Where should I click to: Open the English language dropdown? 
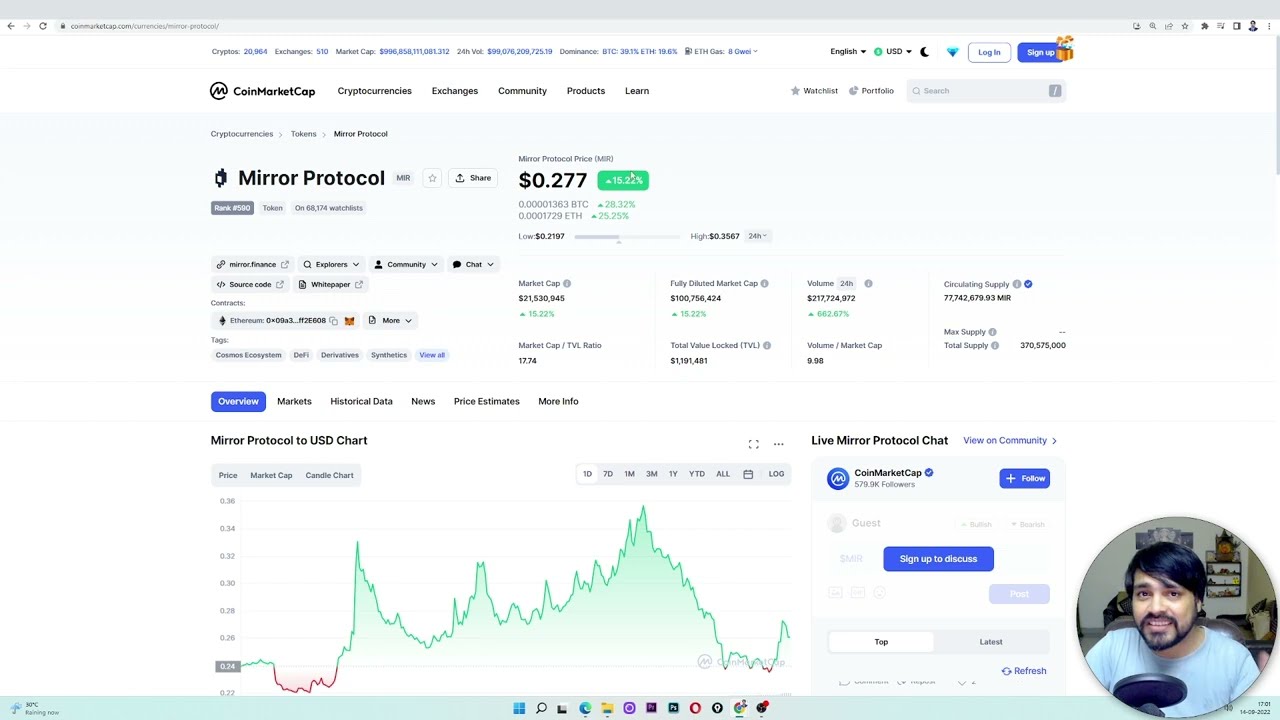coord(848,52)
